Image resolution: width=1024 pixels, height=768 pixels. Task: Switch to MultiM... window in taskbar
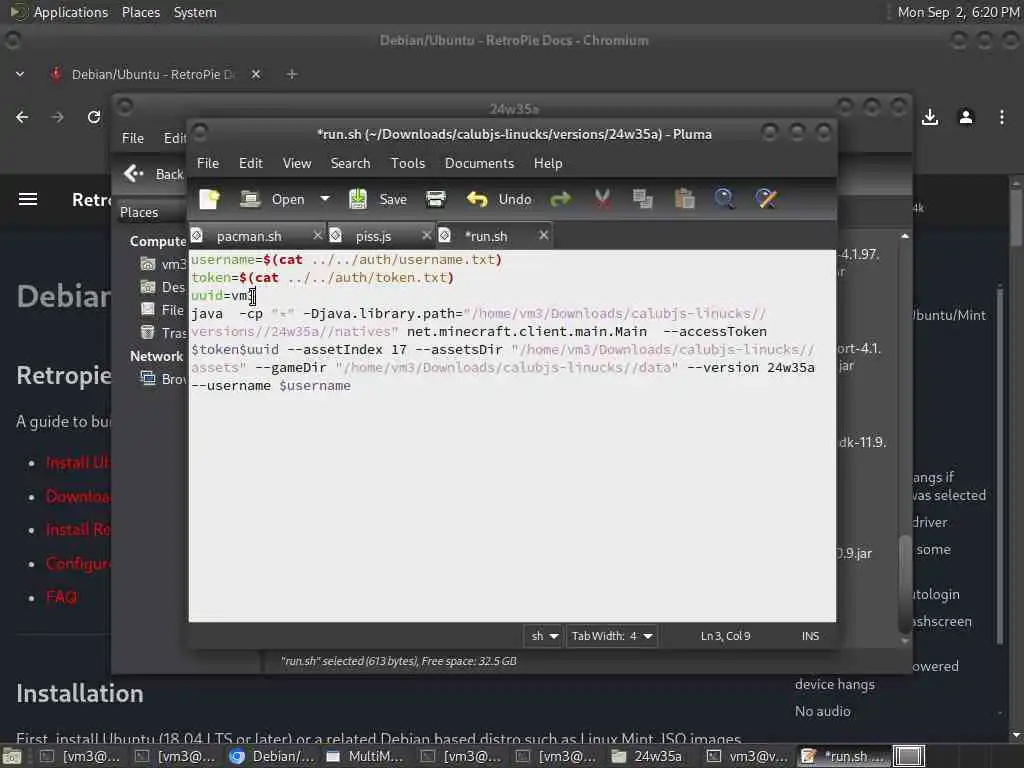[364, 756]
